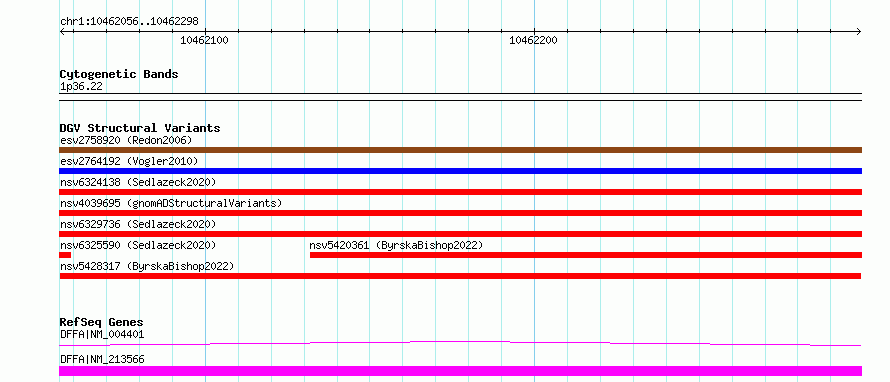Open nsv4039695 (gnomADStructuralVariants) label
Image resolution: width=890 pixels, height=382 pixels.
[171, 203]
